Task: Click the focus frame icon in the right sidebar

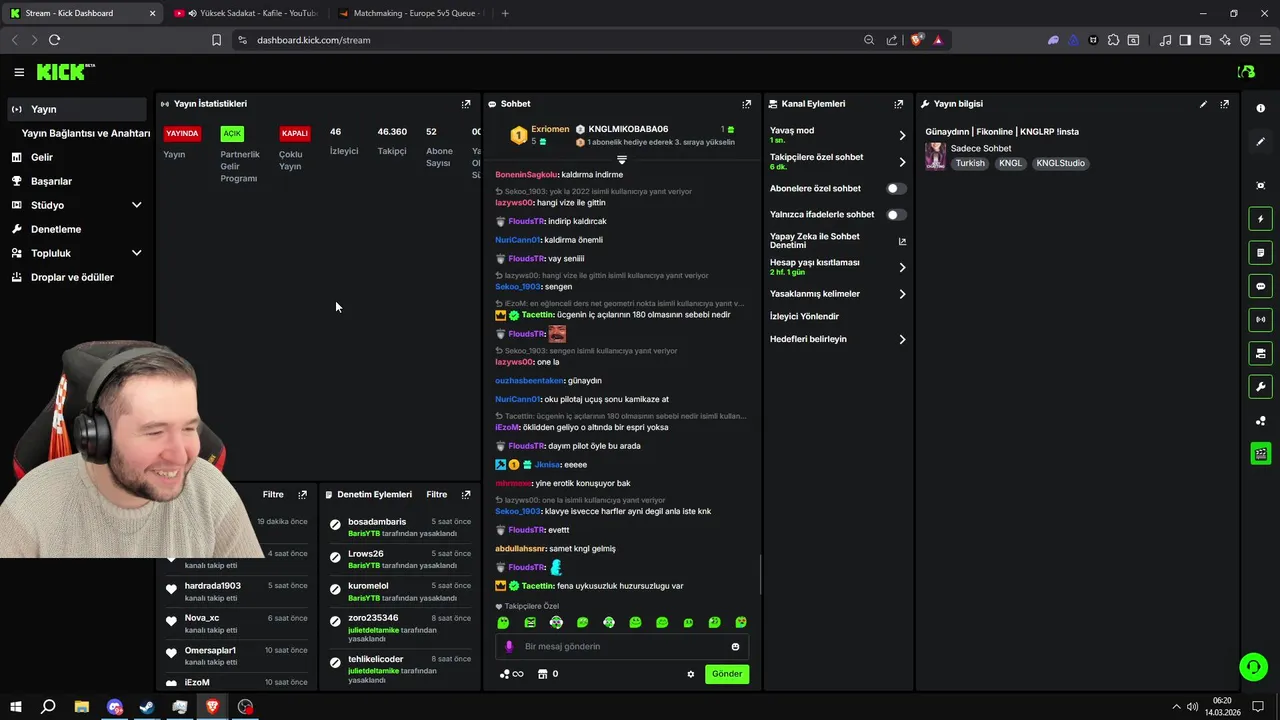Action: (1261, 185)
